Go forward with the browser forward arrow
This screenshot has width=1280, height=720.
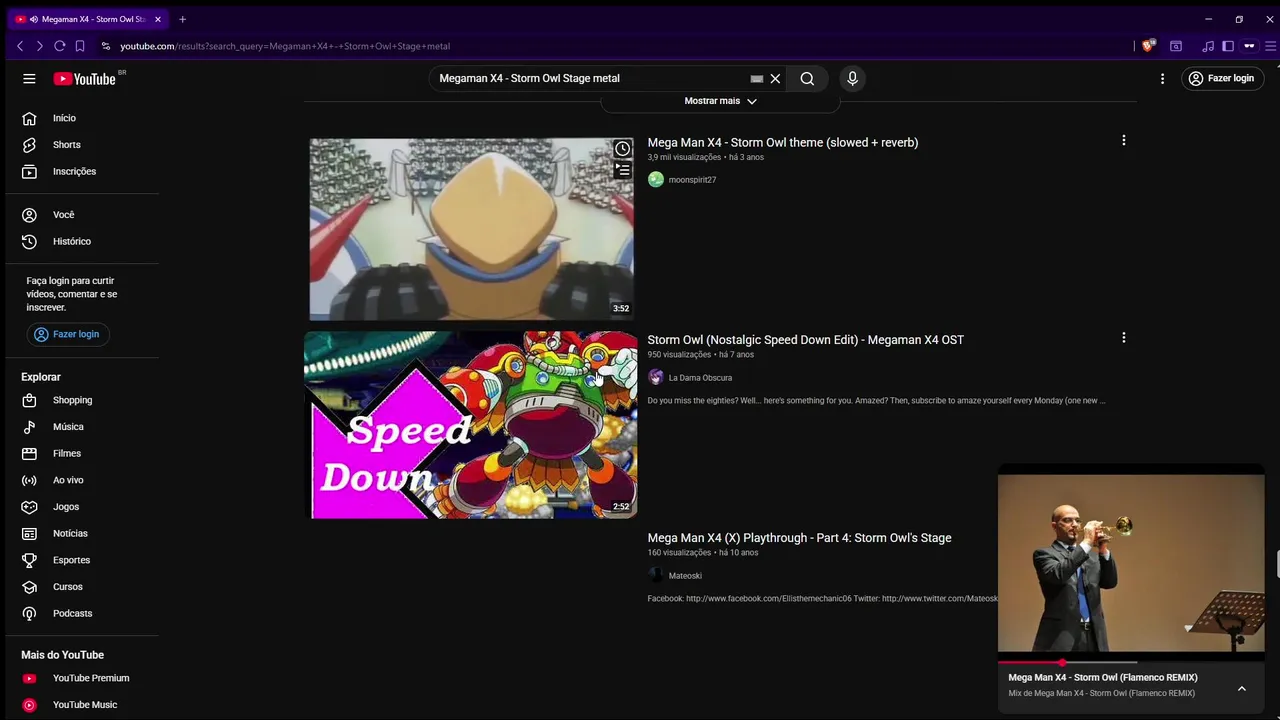[x=39, y=46]
